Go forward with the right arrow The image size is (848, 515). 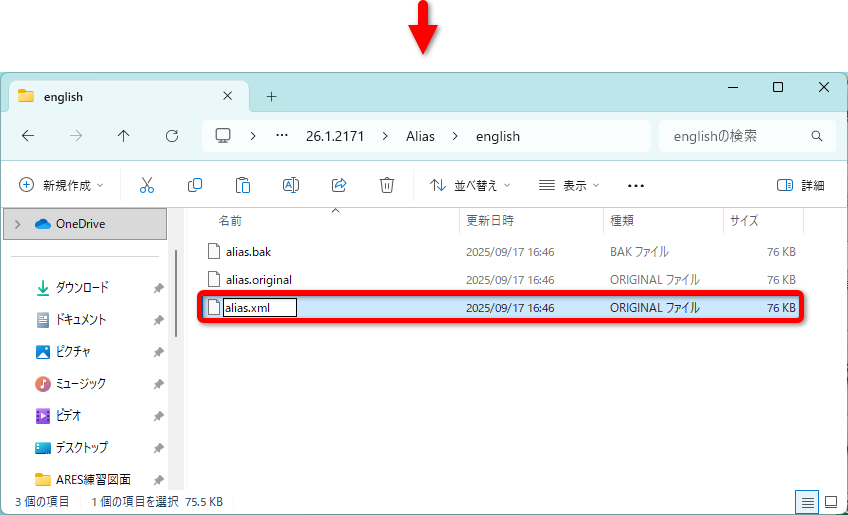coord(76,136)
